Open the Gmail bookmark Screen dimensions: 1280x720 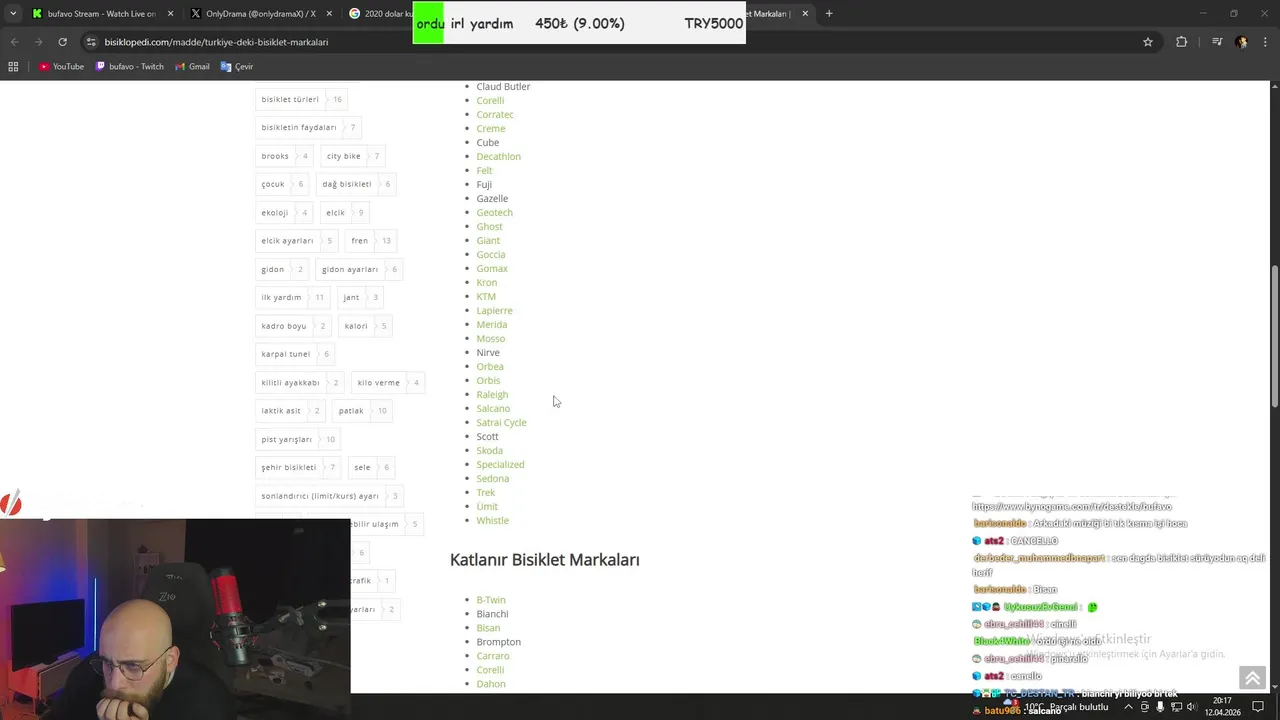click(192, 67)
